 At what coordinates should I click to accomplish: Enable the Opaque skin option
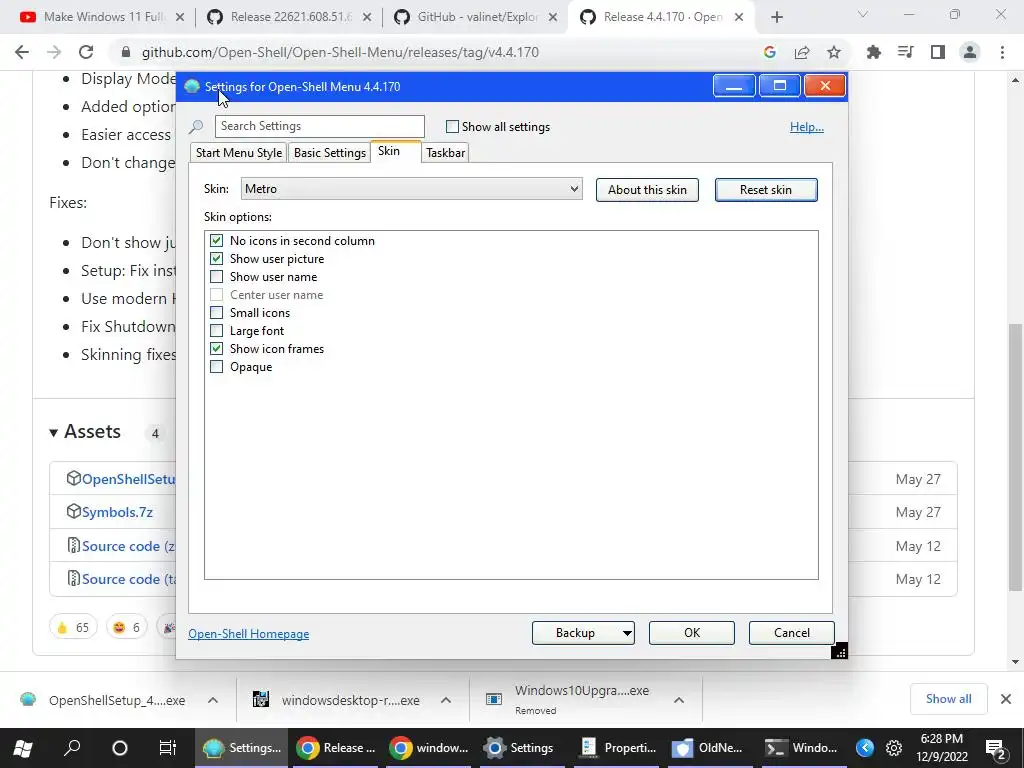[216, 367]
